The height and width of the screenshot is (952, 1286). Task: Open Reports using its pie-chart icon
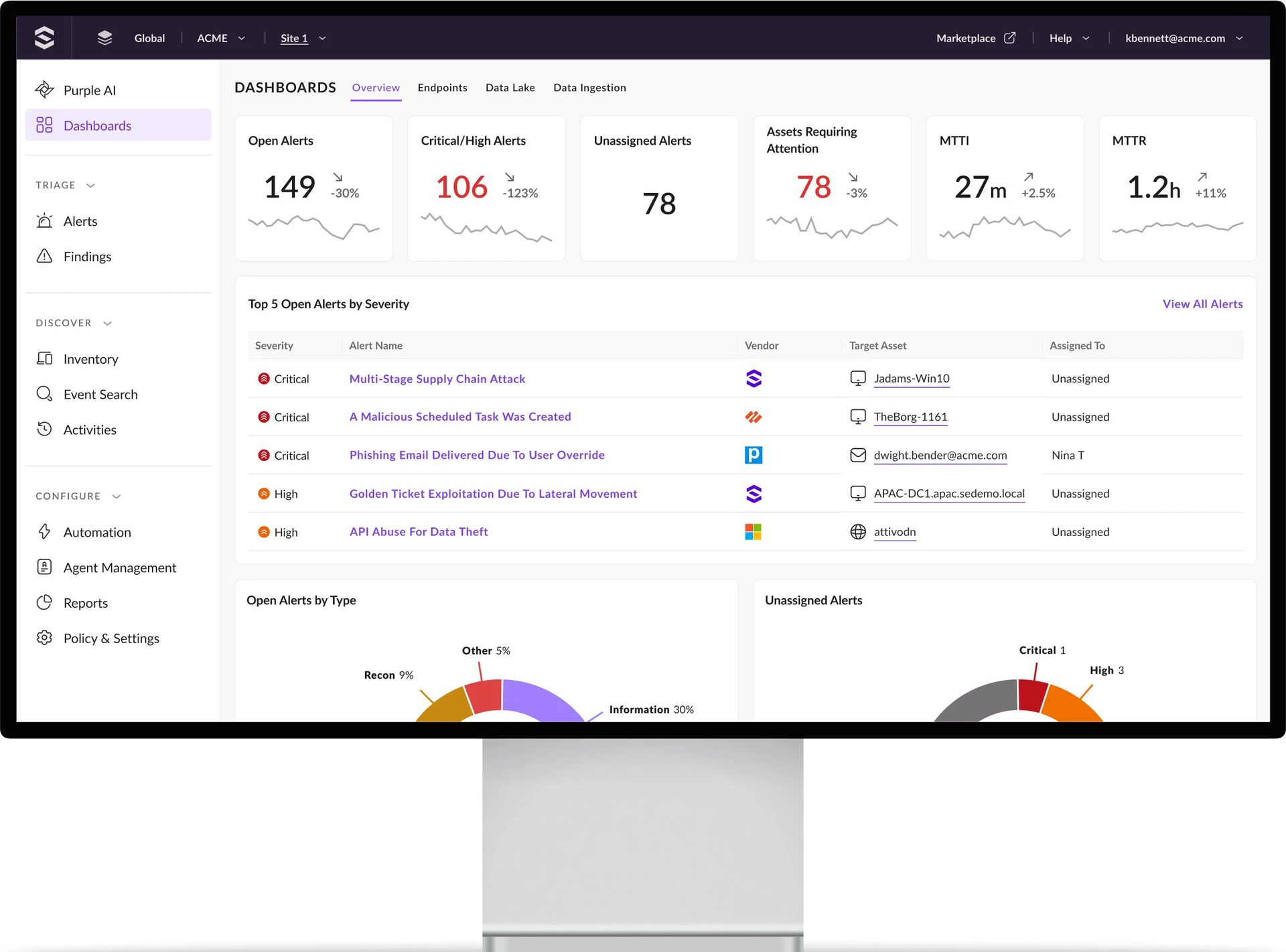click(44, 602)
